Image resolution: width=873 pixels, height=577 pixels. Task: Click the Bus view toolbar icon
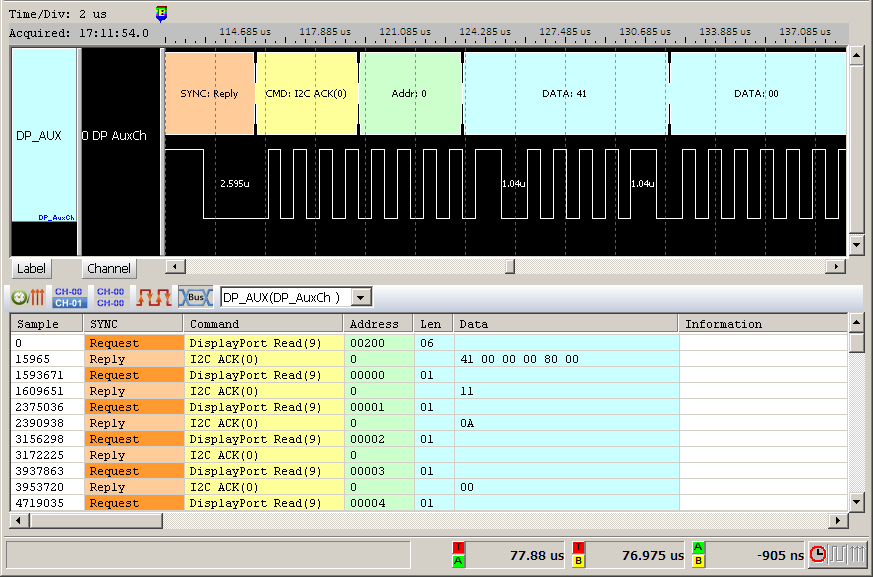pyautogui.click(x=196, y=297)
